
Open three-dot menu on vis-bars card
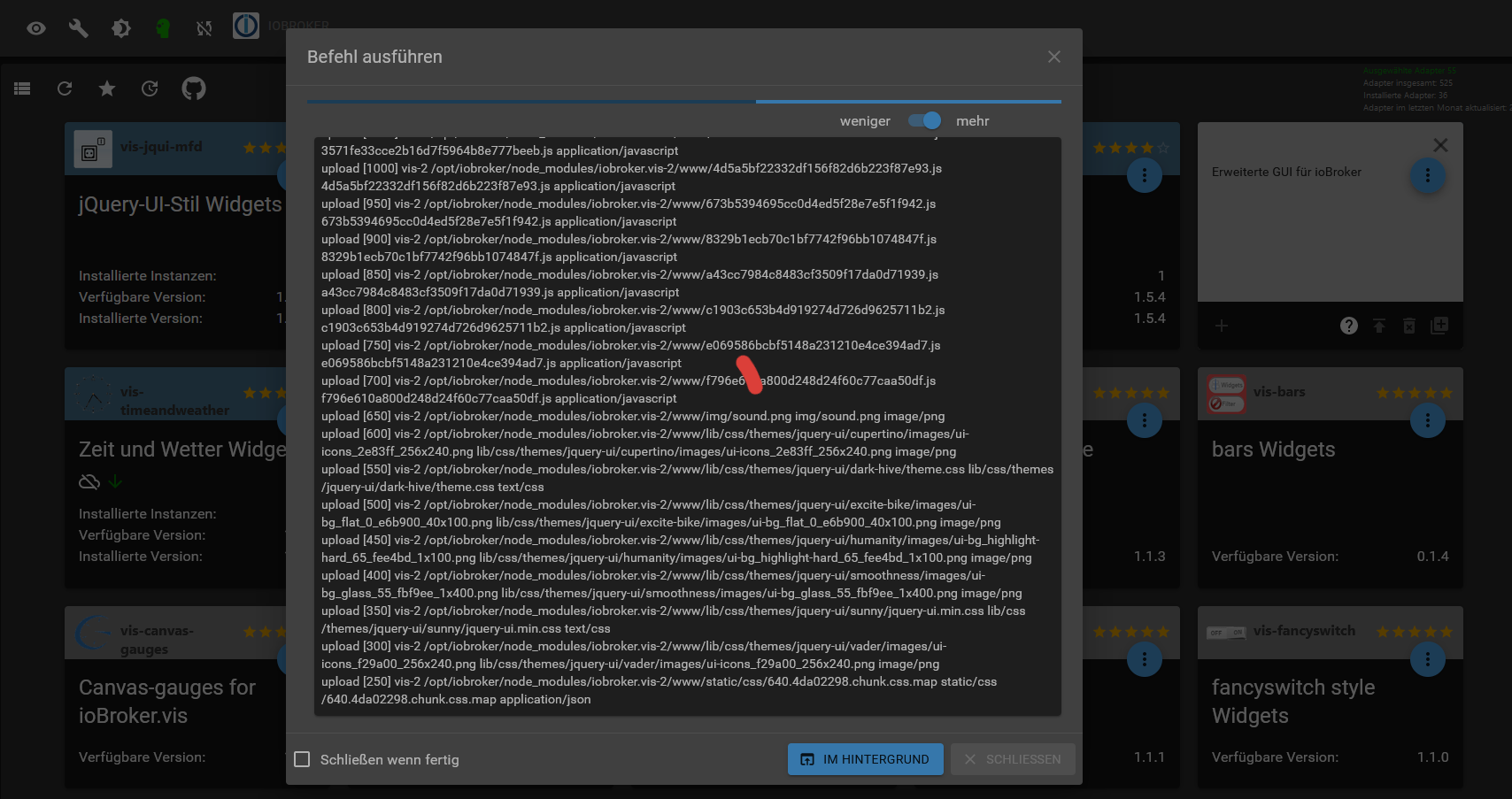tap(1427, 420)
